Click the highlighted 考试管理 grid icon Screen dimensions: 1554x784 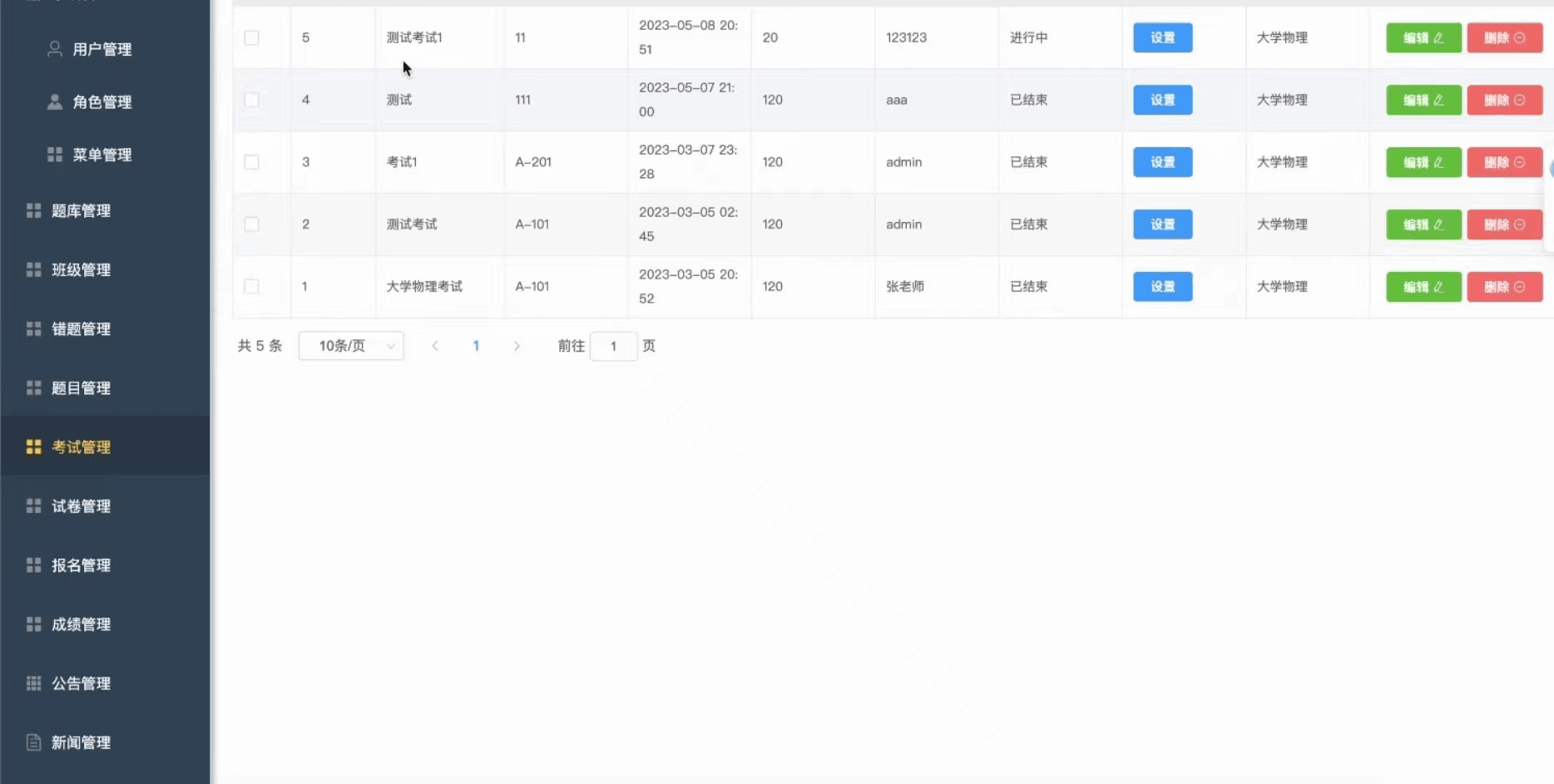[x=34, y=446]
